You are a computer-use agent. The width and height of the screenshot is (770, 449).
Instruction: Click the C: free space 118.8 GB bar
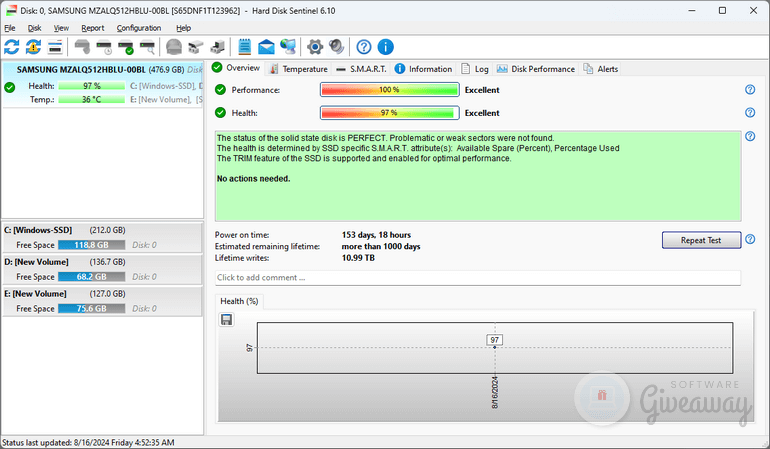pos(91,245)
